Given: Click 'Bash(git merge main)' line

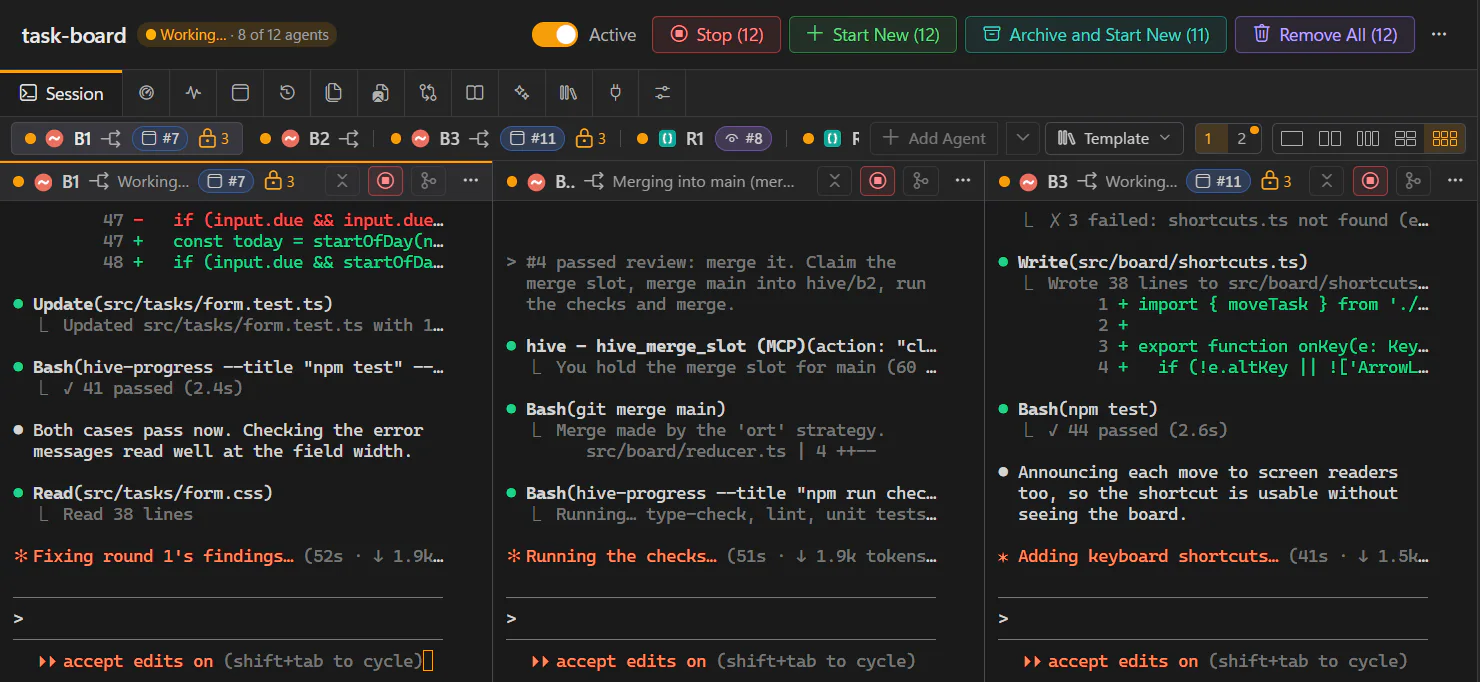Looking at the screenshot, I should click(626, 409).
